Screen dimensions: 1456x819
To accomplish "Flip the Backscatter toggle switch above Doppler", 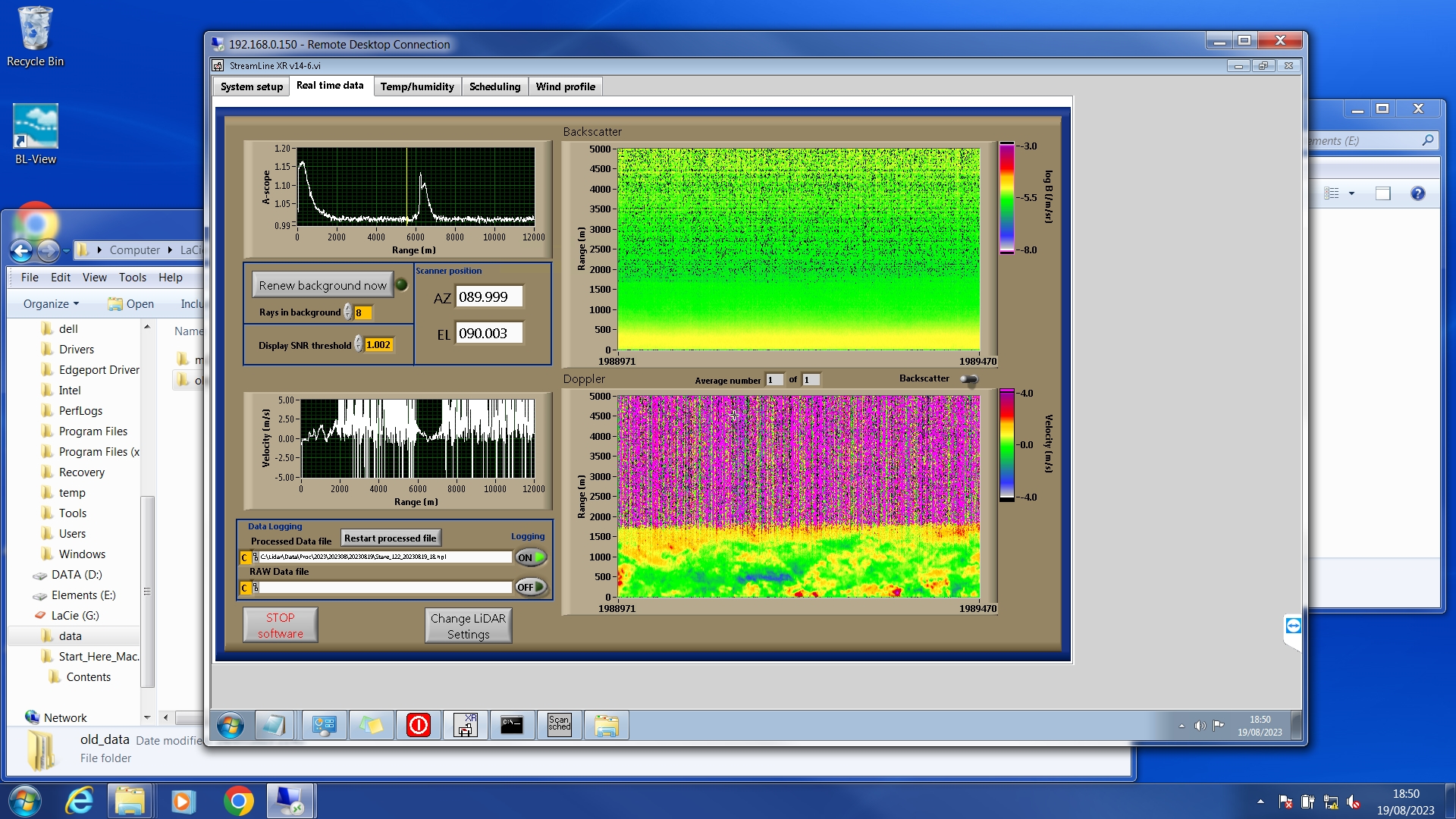I will coord(968,379).
